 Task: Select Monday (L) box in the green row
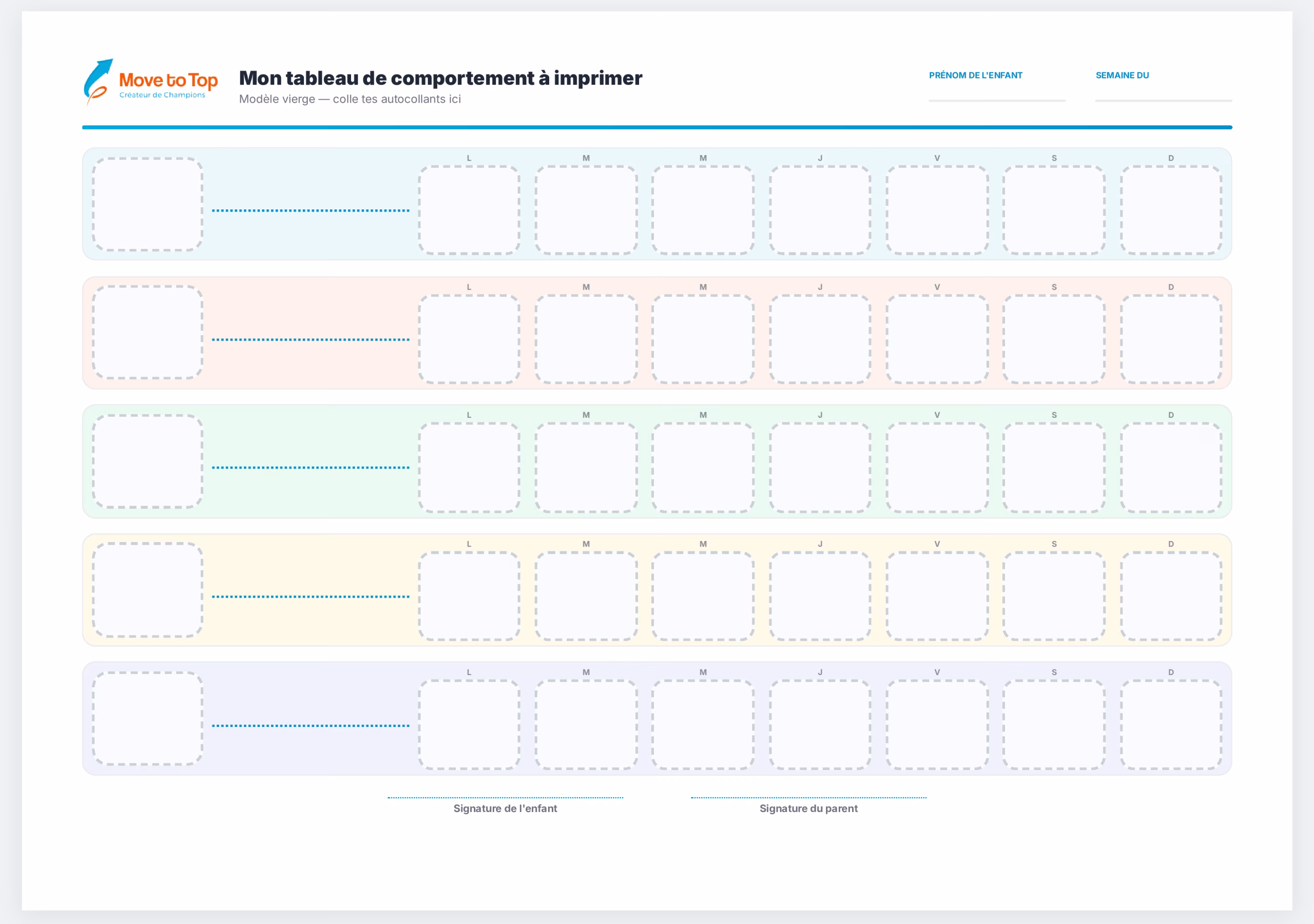pyautogui.click(x=469, y=467)
